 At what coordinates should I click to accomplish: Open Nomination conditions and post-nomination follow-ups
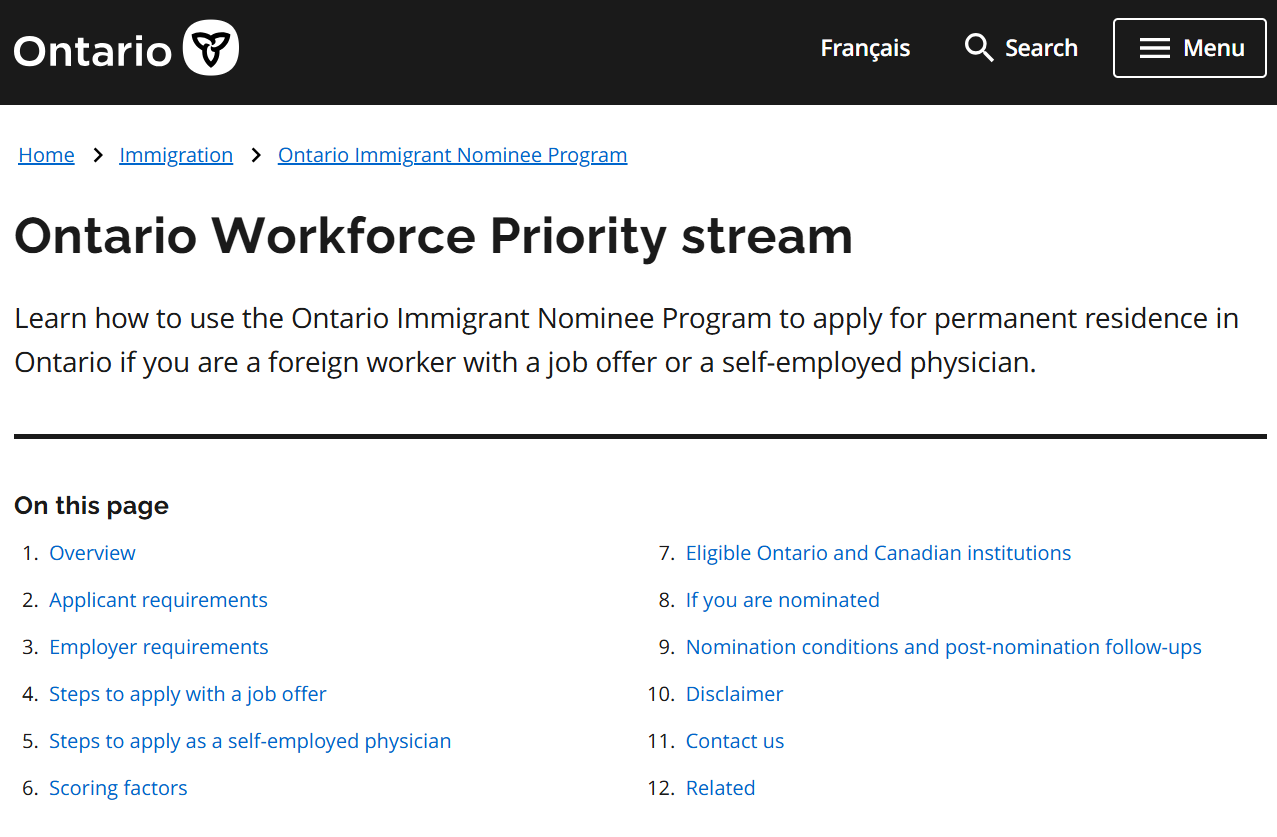click(944, 647)
